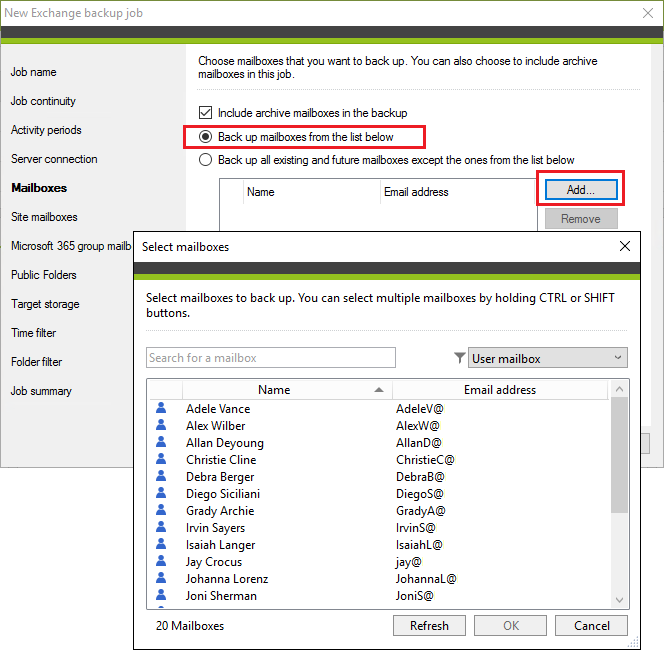This screenshot has width=664, height=650.
Task: Sort mailbox list by Email address column
Action: tap(500, 390)
